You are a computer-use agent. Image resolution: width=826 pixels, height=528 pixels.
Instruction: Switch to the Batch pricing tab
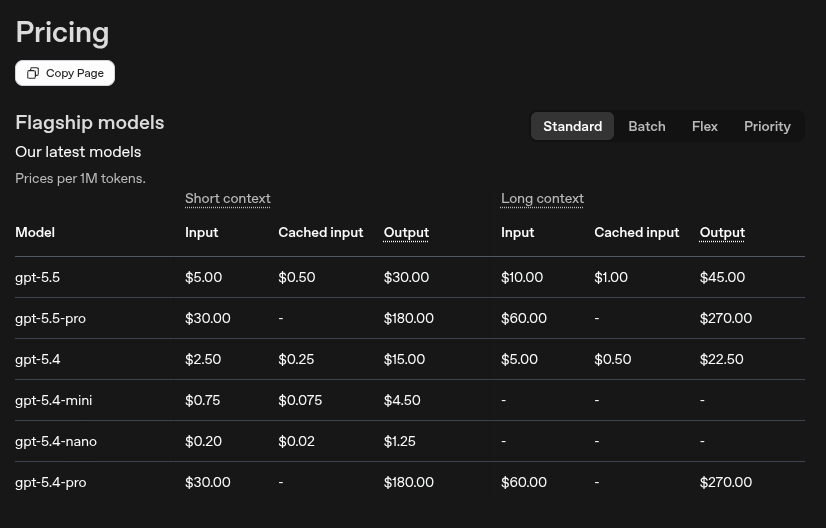pyautogui.click(x=646, y=126)
